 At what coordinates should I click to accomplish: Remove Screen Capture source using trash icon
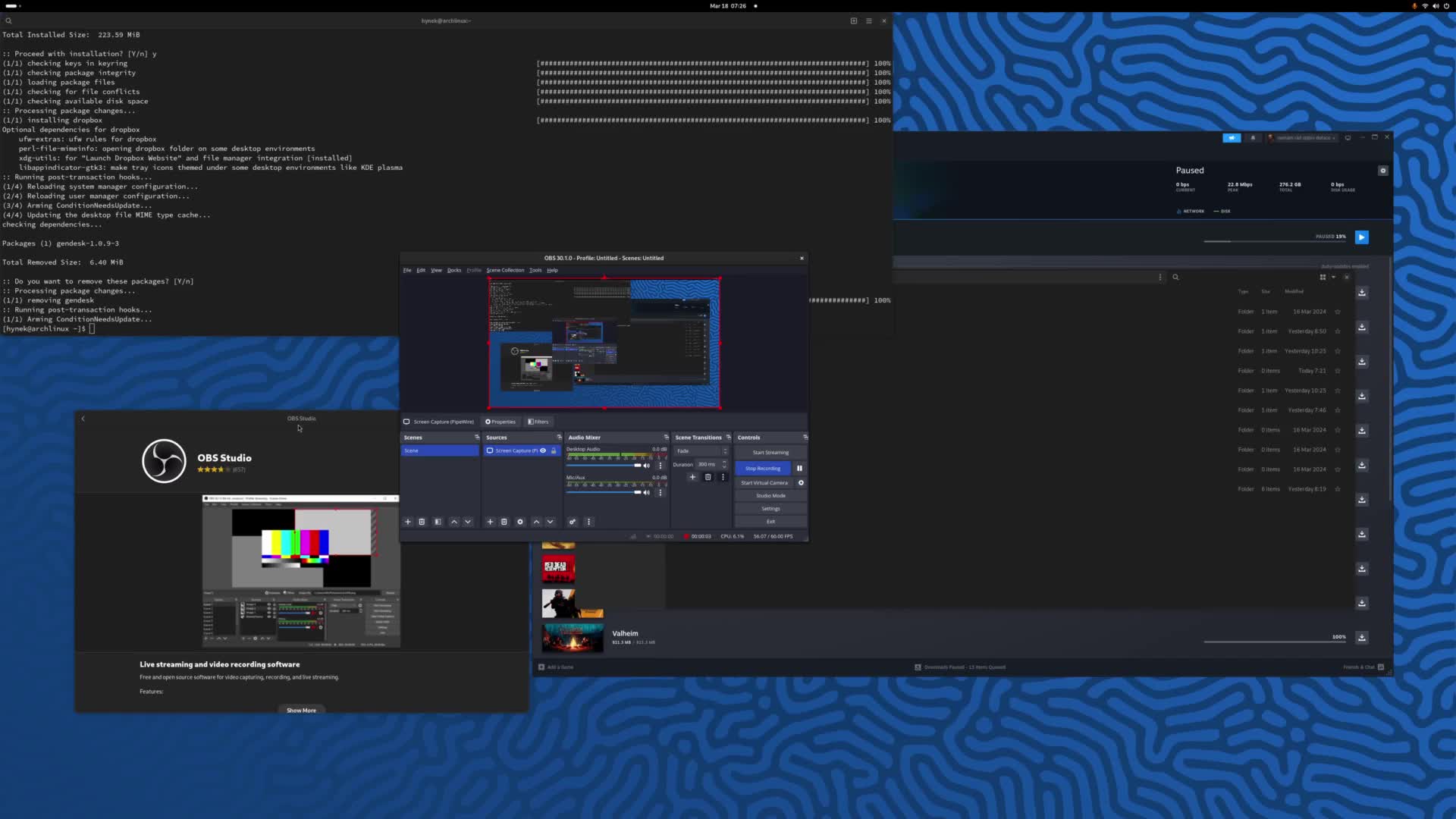point(504,522)
